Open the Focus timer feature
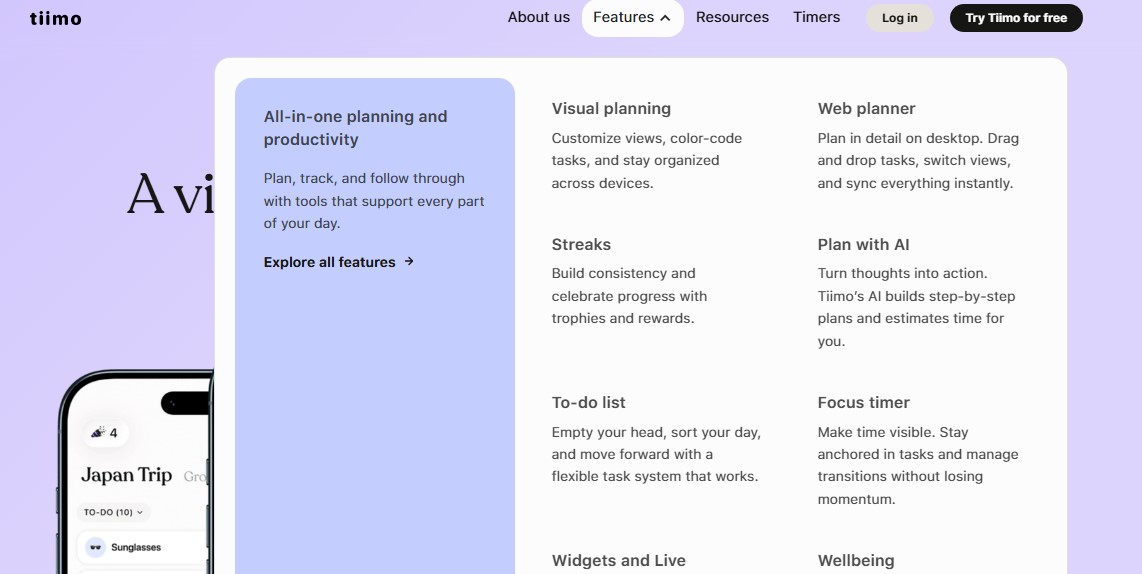The height and width of the screenshot is (574, 1142). tap(863, 403)
